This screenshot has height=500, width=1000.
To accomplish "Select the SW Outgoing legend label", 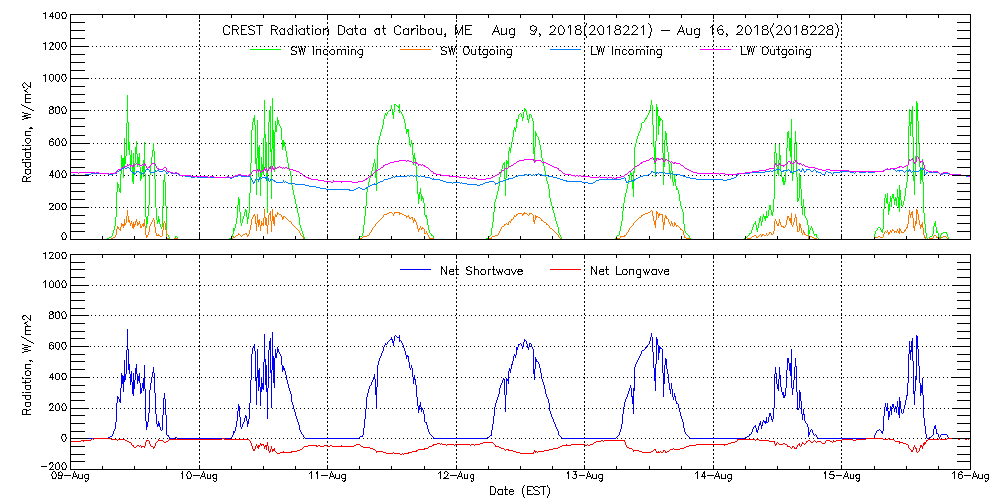I will coord(476,52).
